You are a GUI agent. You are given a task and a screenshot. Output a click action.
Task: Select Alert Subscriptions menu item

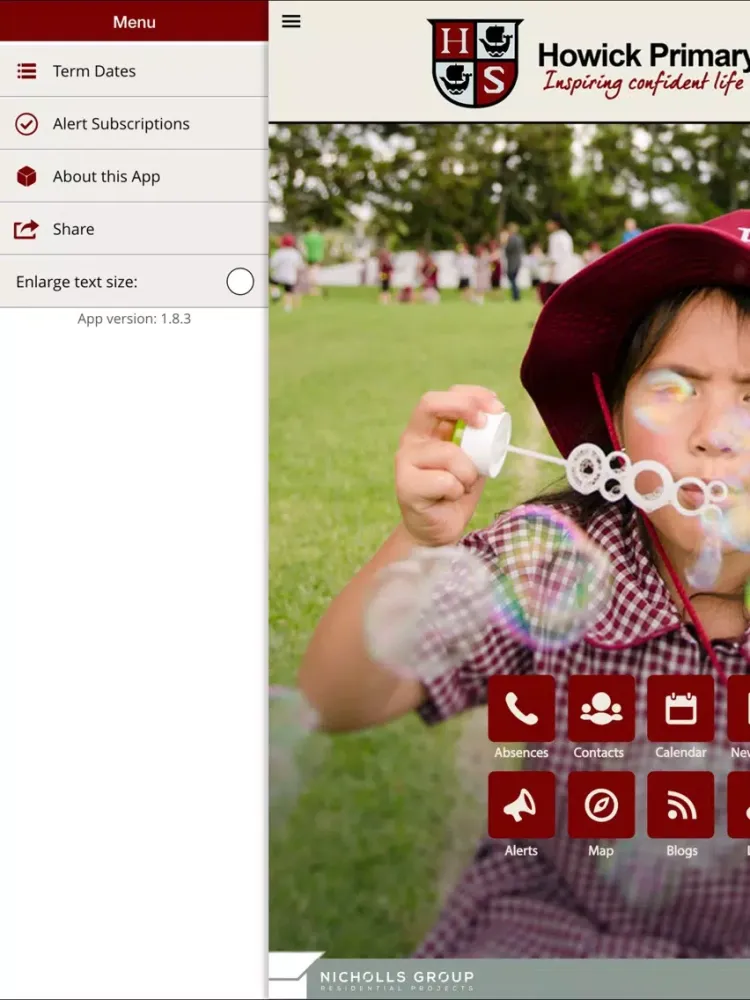pos(121,124)
